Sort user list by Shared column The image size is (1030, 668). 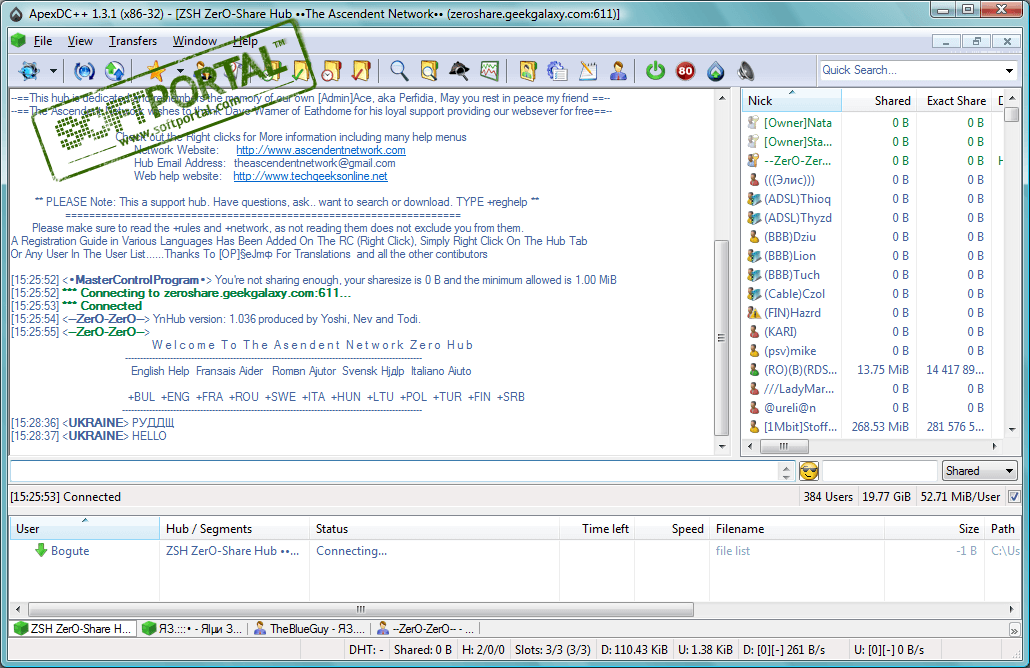879,100
